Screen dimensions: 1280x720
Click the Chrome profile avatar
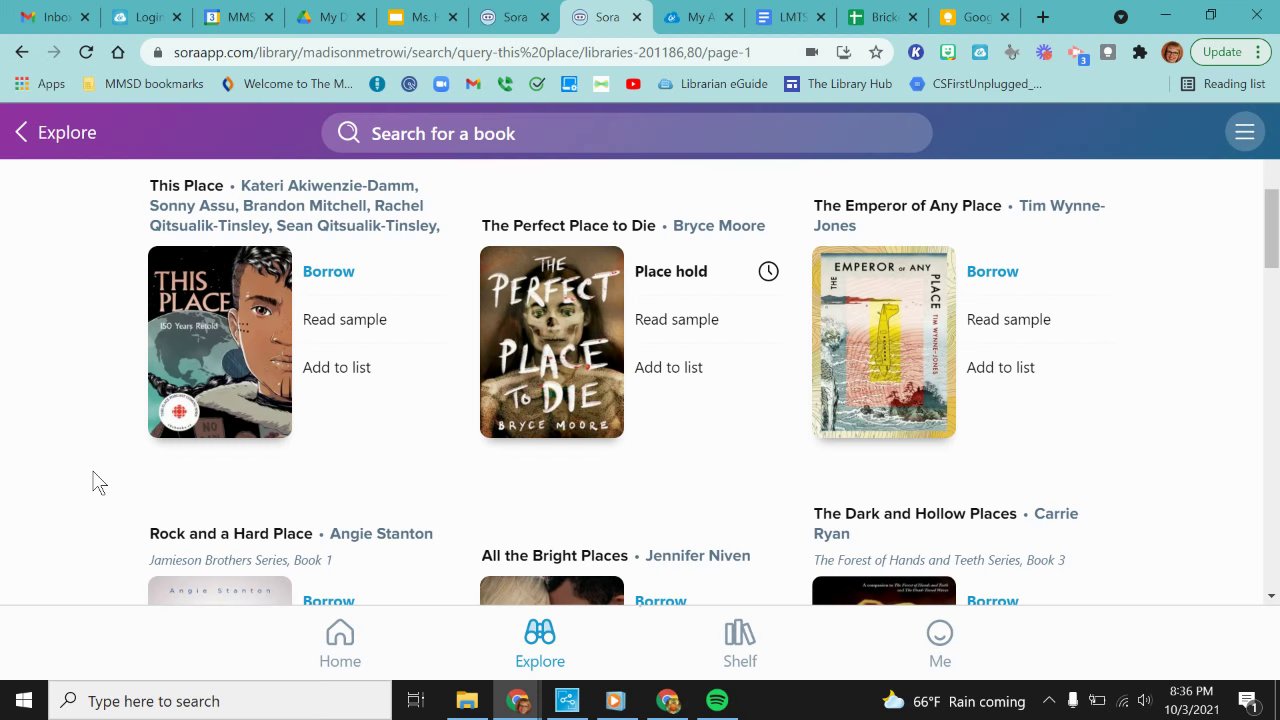1172,52
